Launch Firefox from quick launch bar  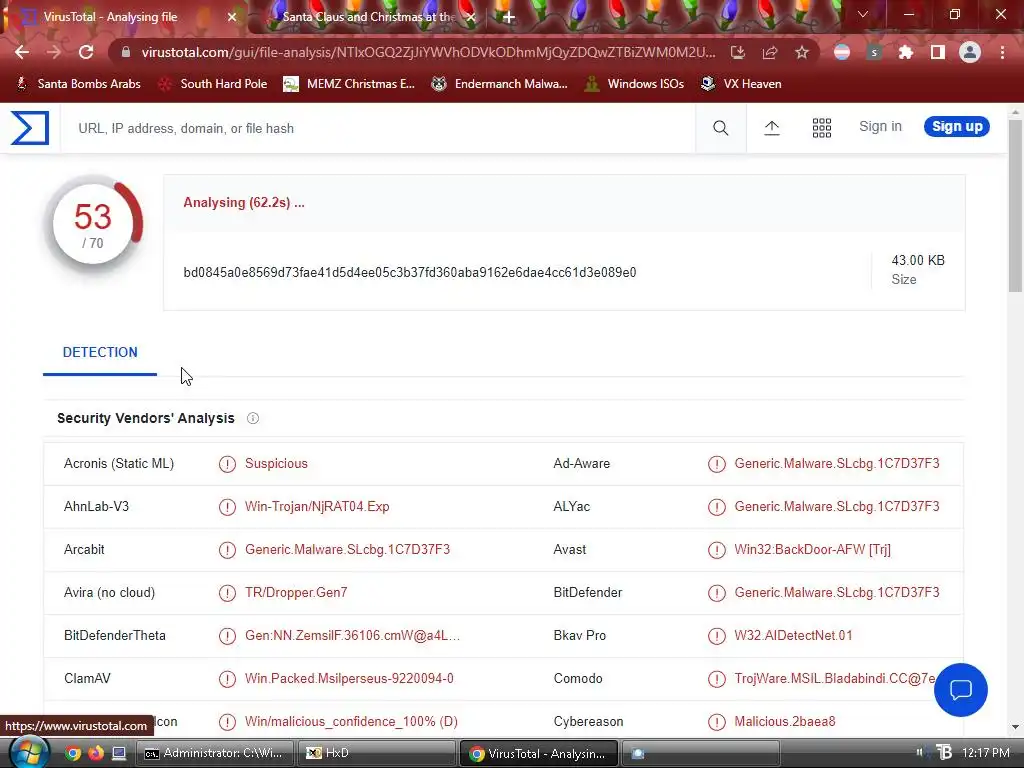(x=95, y=753)
